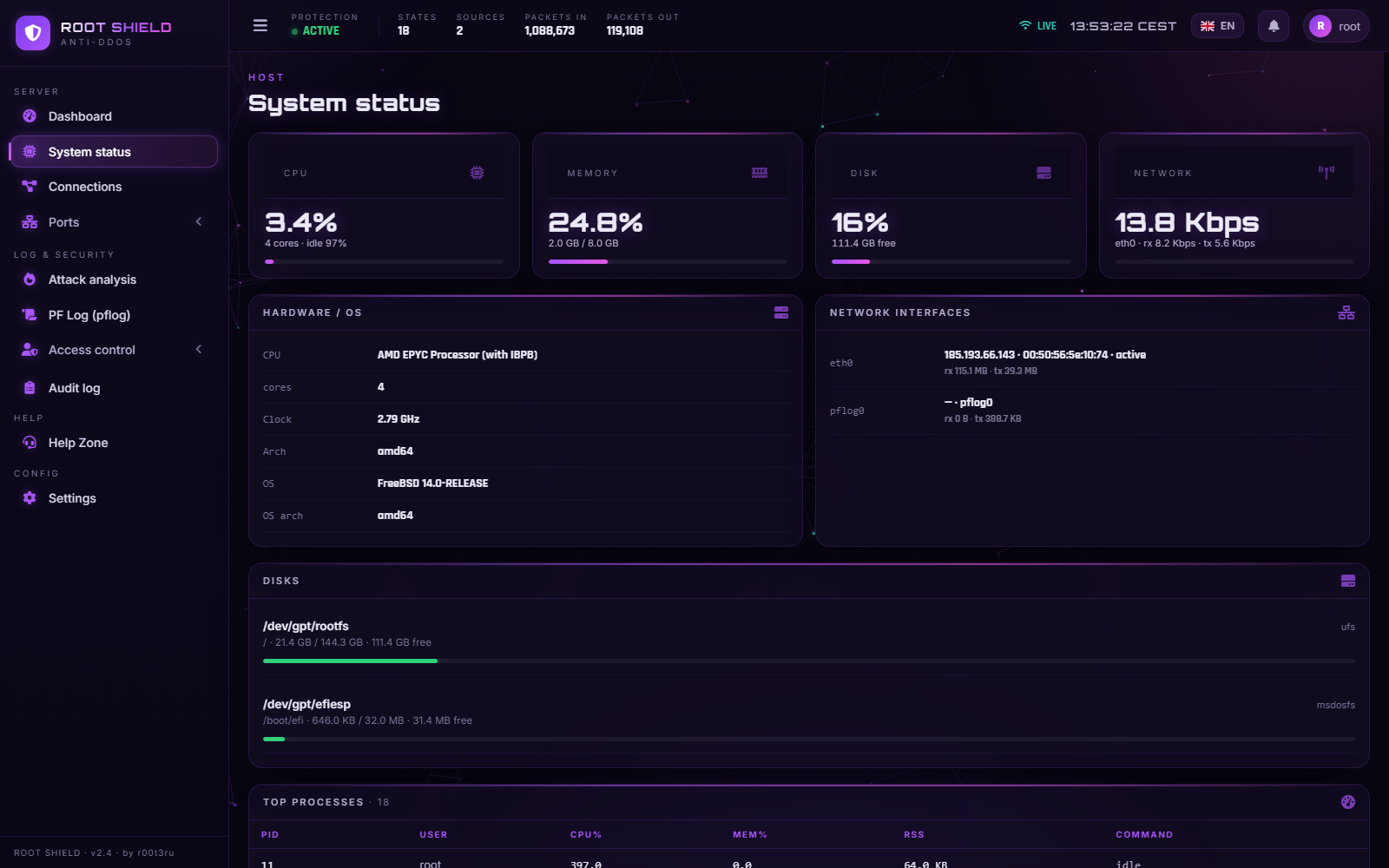1389x868 pixels.
Task: Click the /dev/gpt/rootfs usage bar
Action: pos(809,661)
